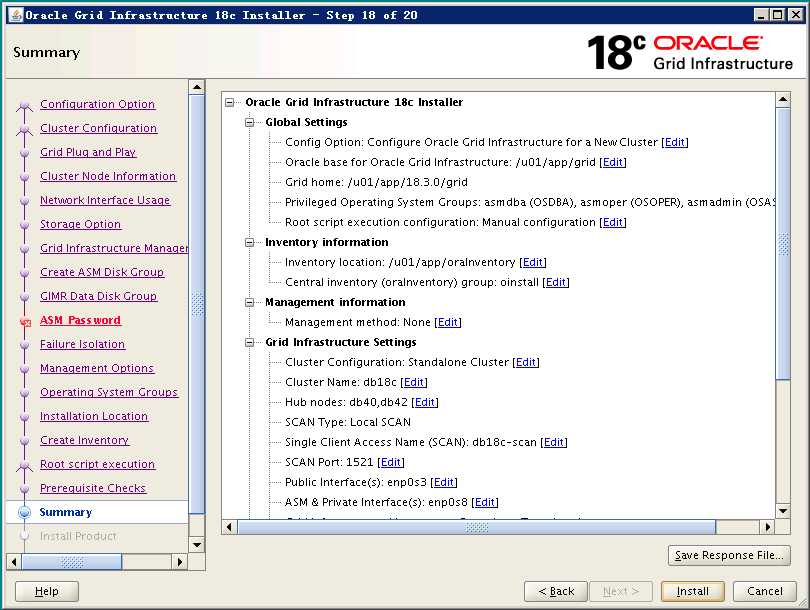Viewport: 810px width, 610px height.
Task: Collapse the Oracle Grid Infrastructure 18c Installer node
Action: [x=230, y=102]
